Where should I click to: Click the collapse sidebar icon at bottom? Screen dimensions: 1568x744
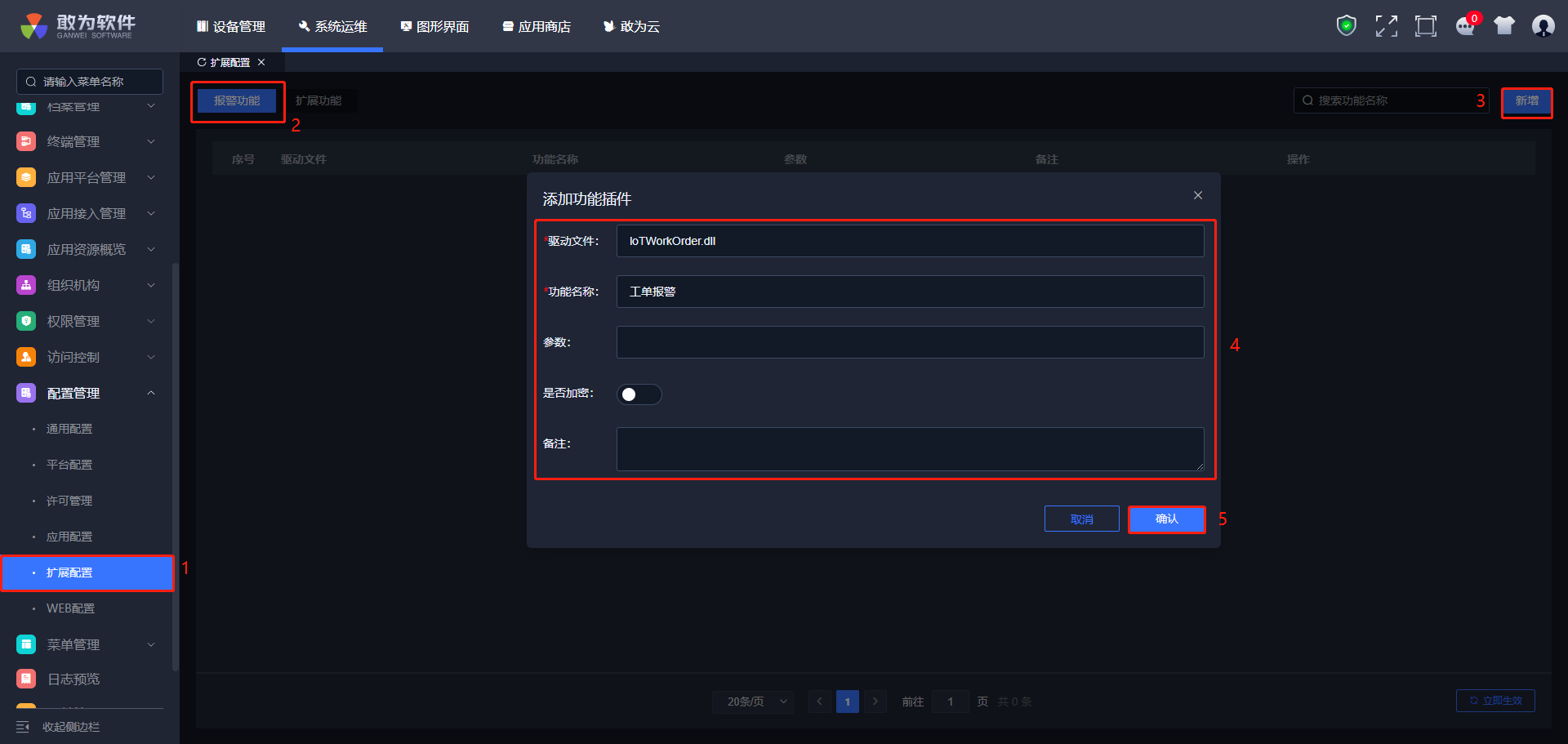coord(23,727)
